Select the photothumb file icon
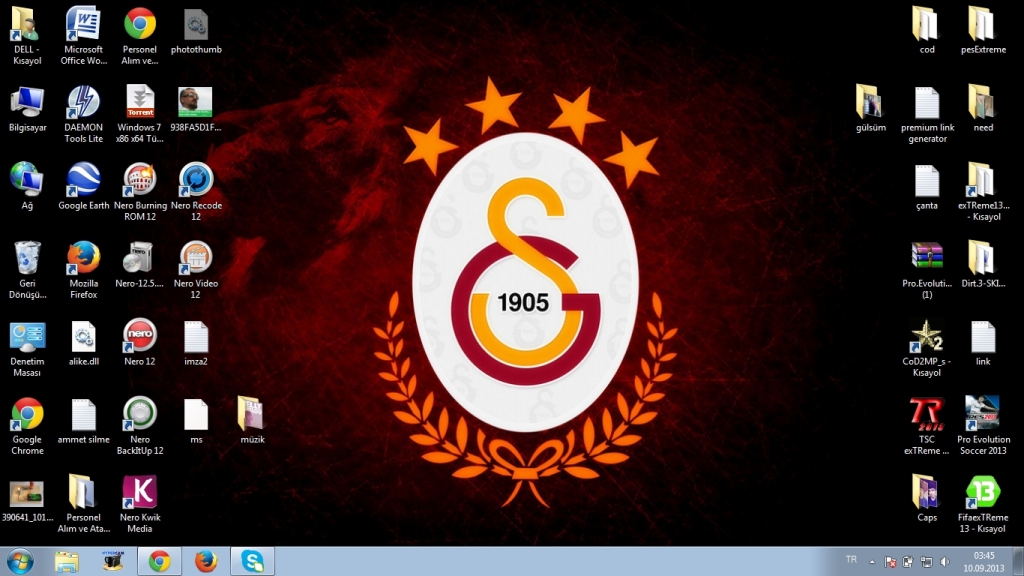The height and width of the screenshot is (576, 1024). (196, 31)
